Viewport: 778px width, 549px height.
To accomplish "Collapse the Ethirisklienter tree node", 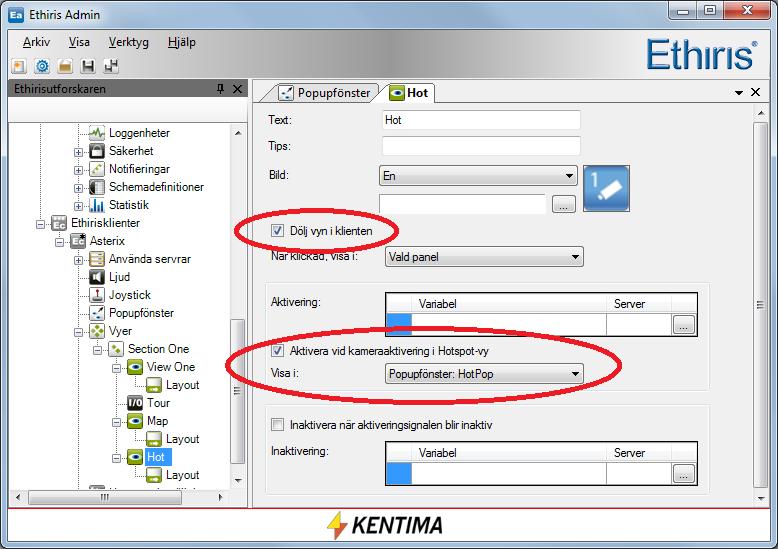I will [41, 224].
